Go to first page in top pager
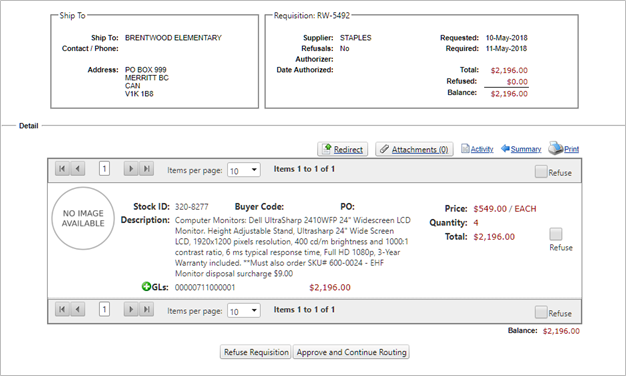This screenshot has width=626, height=376. (x=62, y=169)
